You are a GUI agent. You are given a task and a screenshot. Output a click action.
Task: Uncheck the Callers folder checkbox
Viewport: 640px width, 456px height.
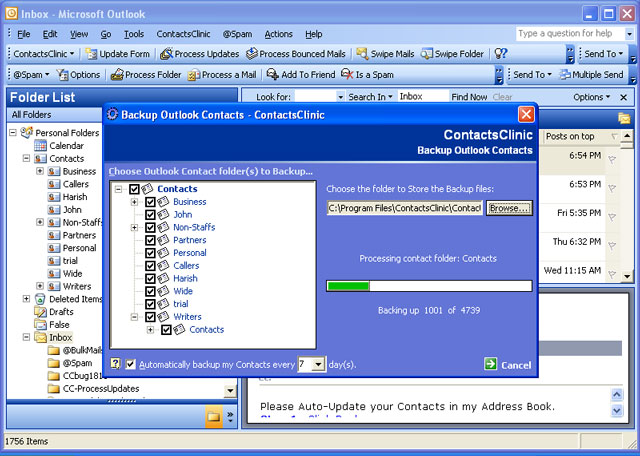point(150,265)
